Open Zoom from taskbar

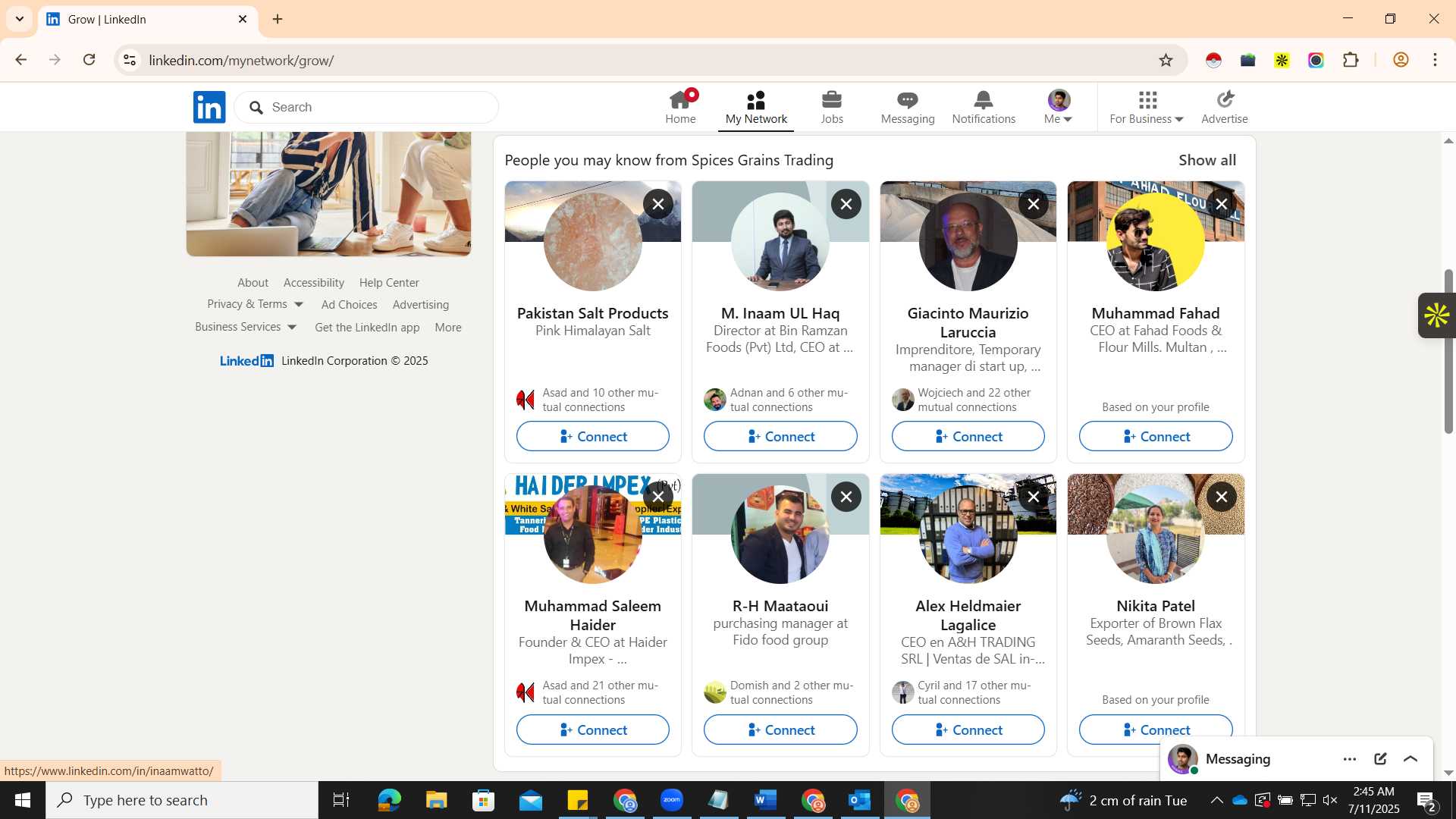[672, 800]
